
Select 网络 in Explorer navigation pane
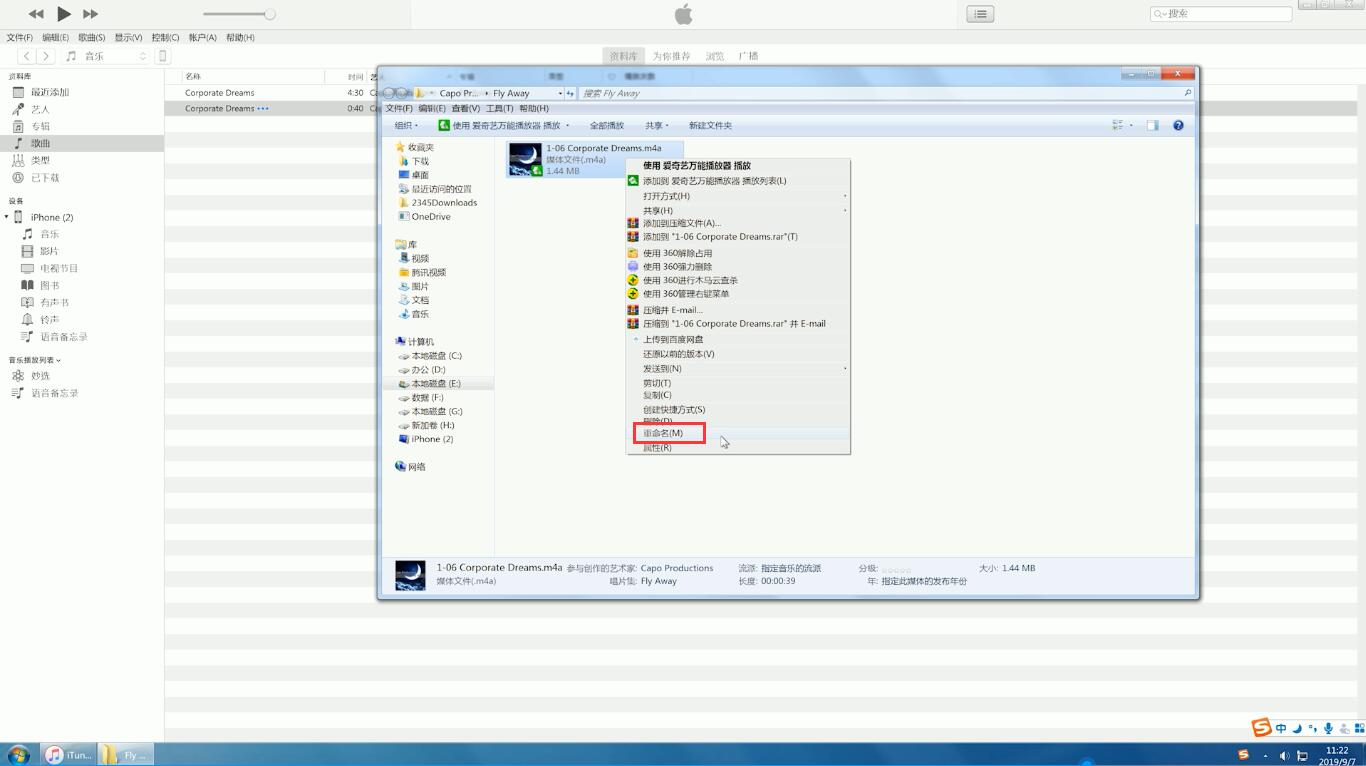point(417,467)
